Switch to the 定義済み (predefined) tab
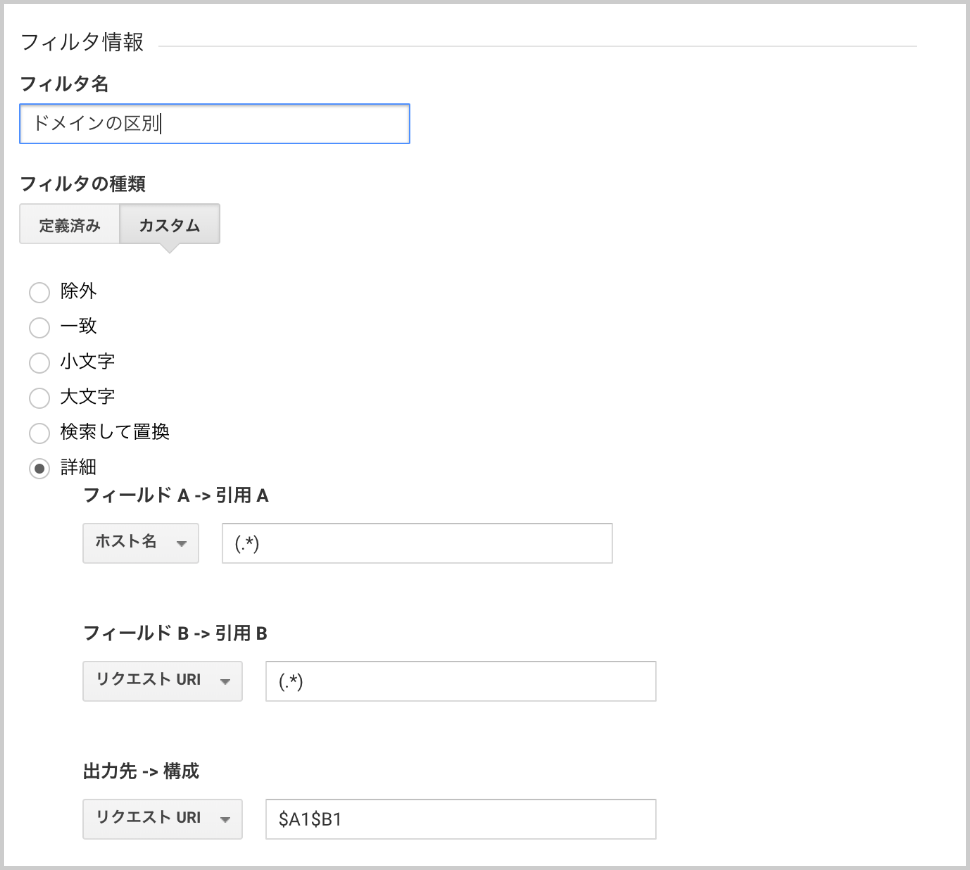 point(68,224)
